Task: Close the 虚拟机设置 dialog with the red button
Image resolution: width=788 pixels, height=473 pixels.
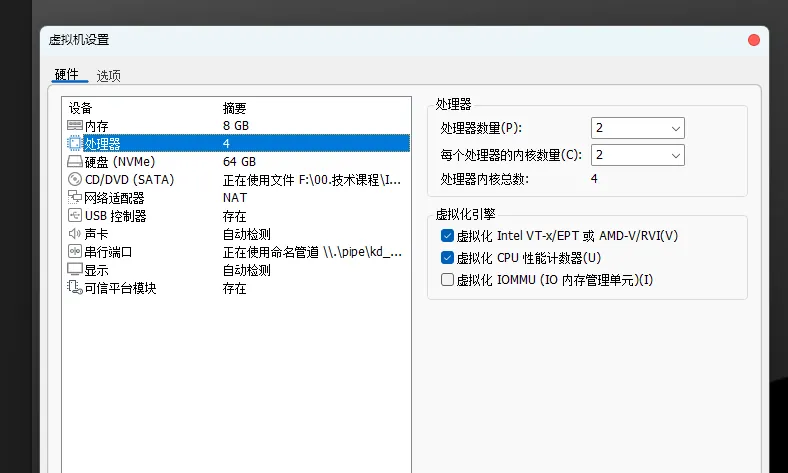Action: click(x=754, y=40)
